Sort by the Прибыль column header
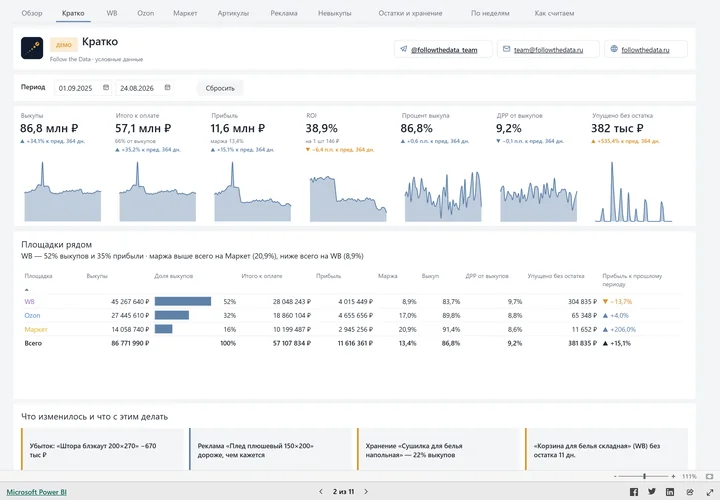The image size is (720, 500). click(x=328, y=276)
